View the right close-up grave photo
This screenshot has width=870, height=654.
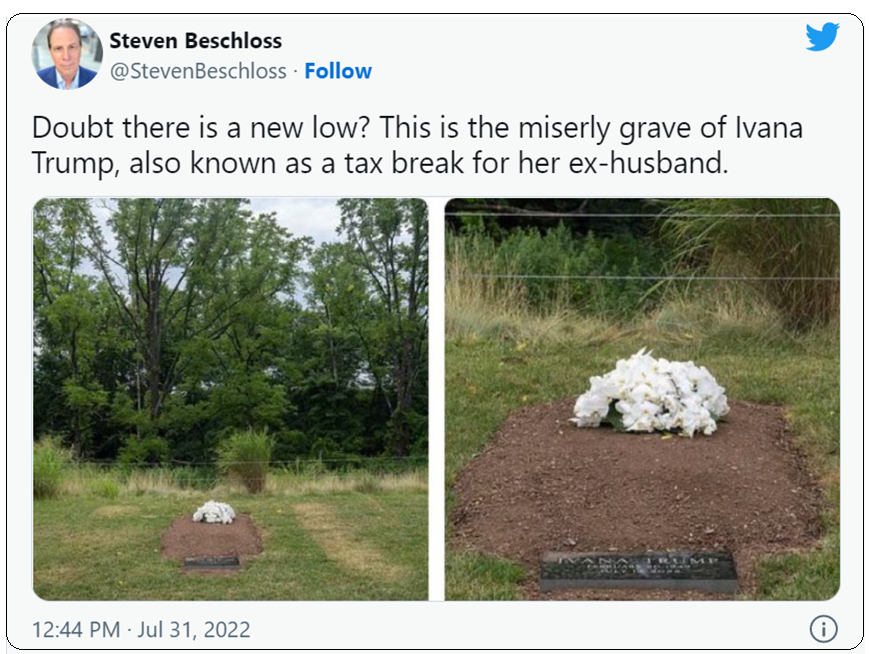click(x=642, y=399)
